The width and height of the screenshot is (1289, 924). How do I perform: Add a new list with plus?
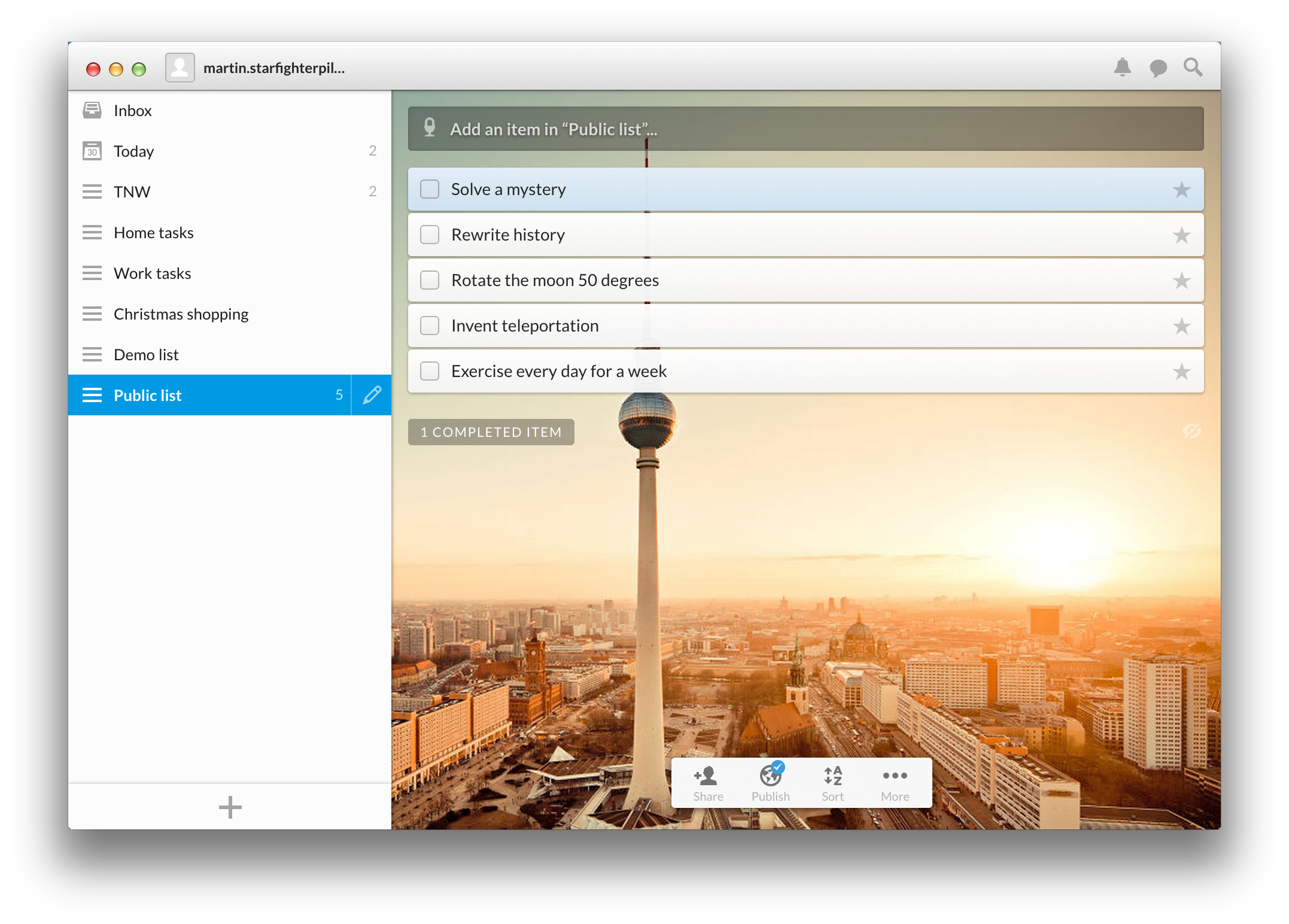(x=230, y=807)
